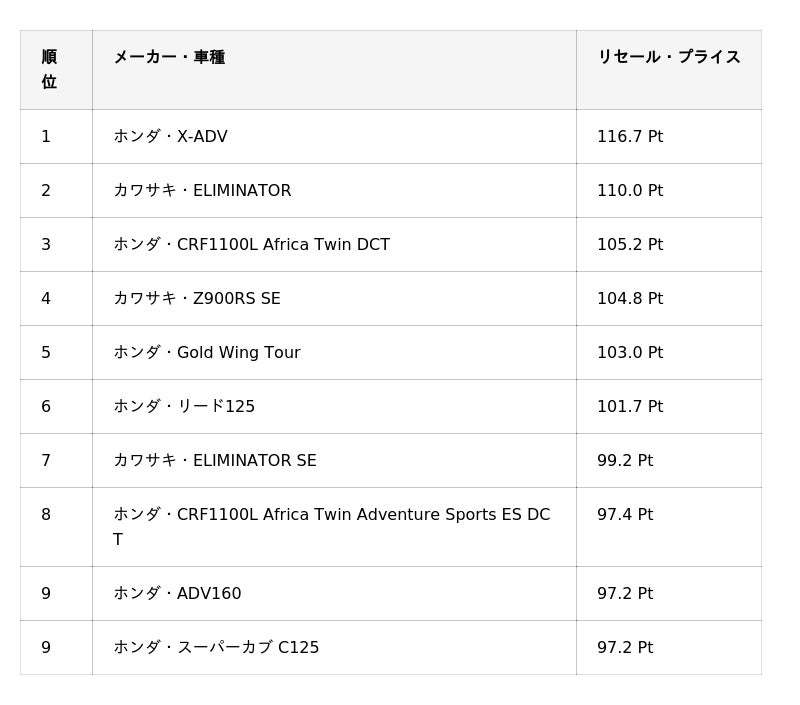The width and height of the screenshot is (800, 705).
Task: Click the 105.2 Pt price cell
Action: (x=630, y=245)
